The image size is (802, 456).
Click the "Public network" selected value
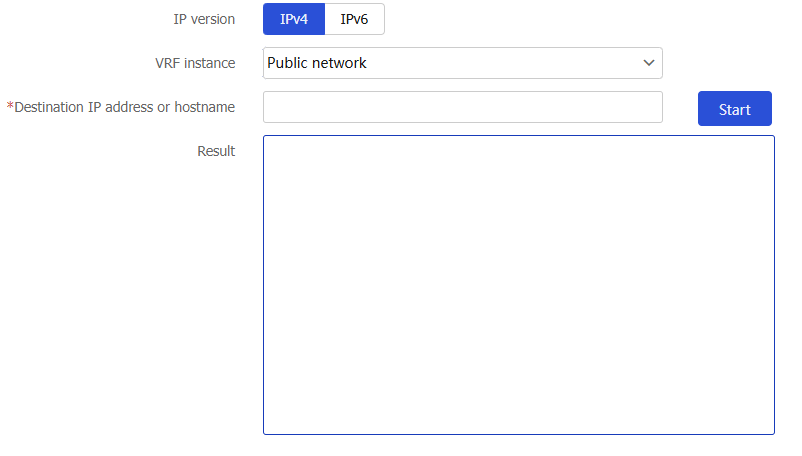317,63
